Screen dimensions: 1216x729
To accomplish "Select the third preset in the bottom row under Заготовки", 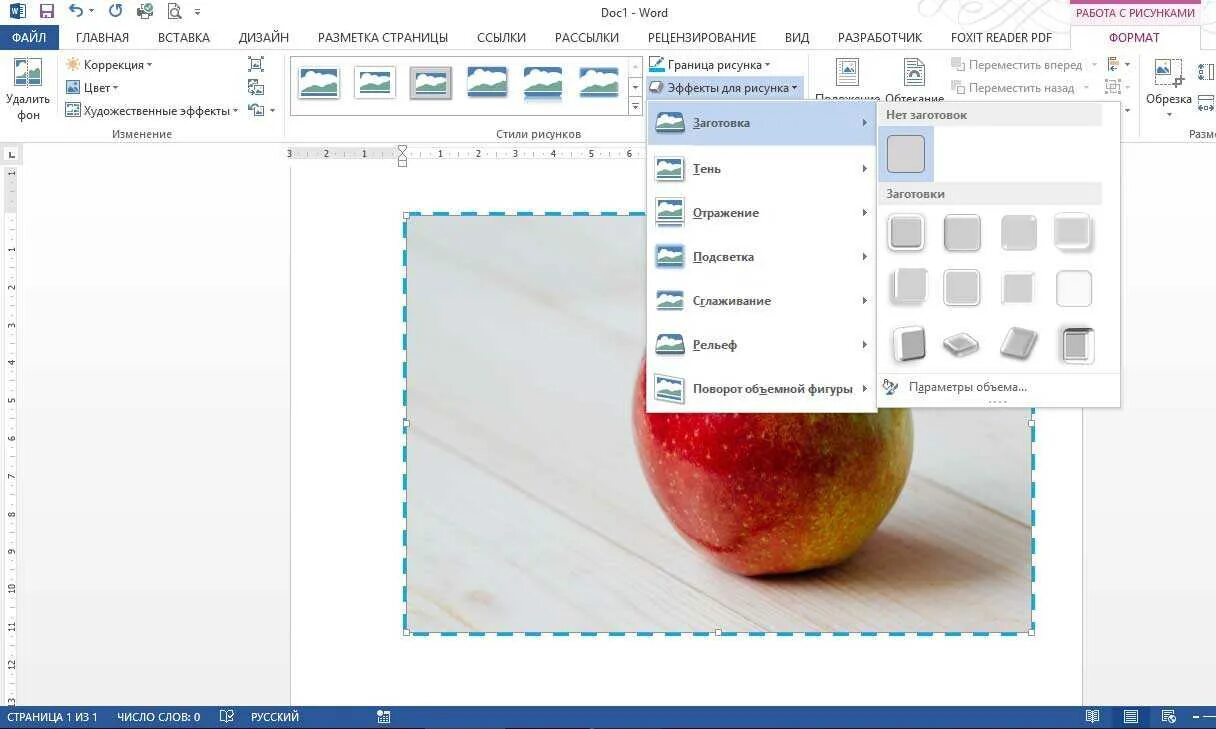I will [x=1018, y=345].
